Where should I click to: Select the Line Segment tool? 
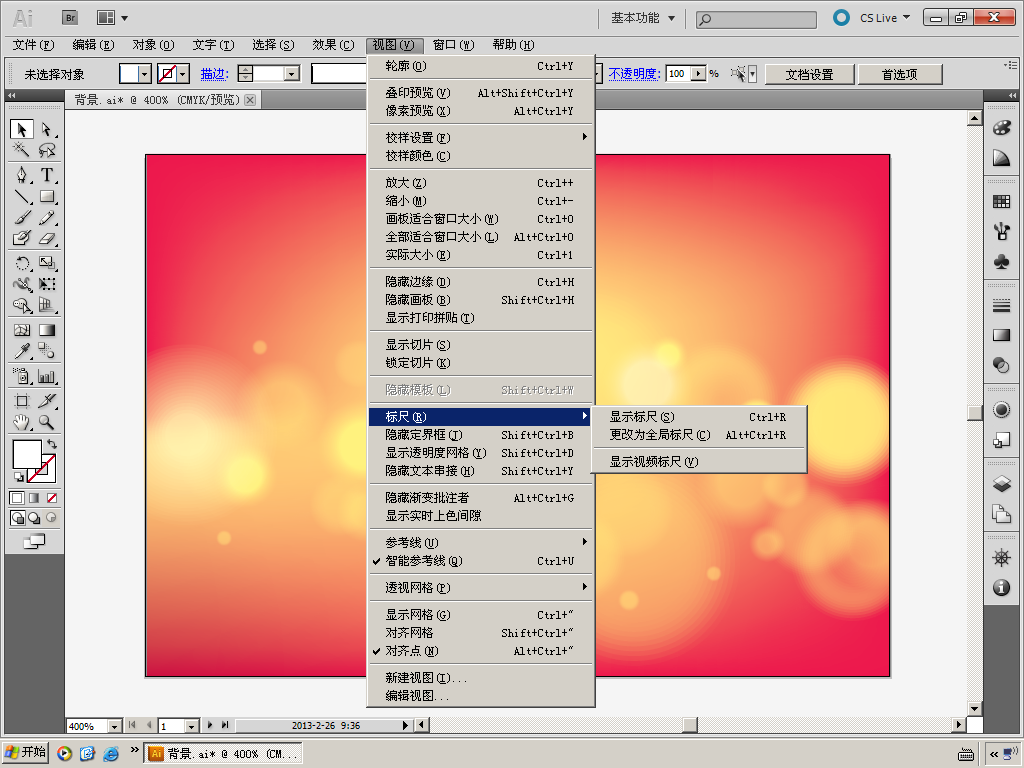pos(22,196)
